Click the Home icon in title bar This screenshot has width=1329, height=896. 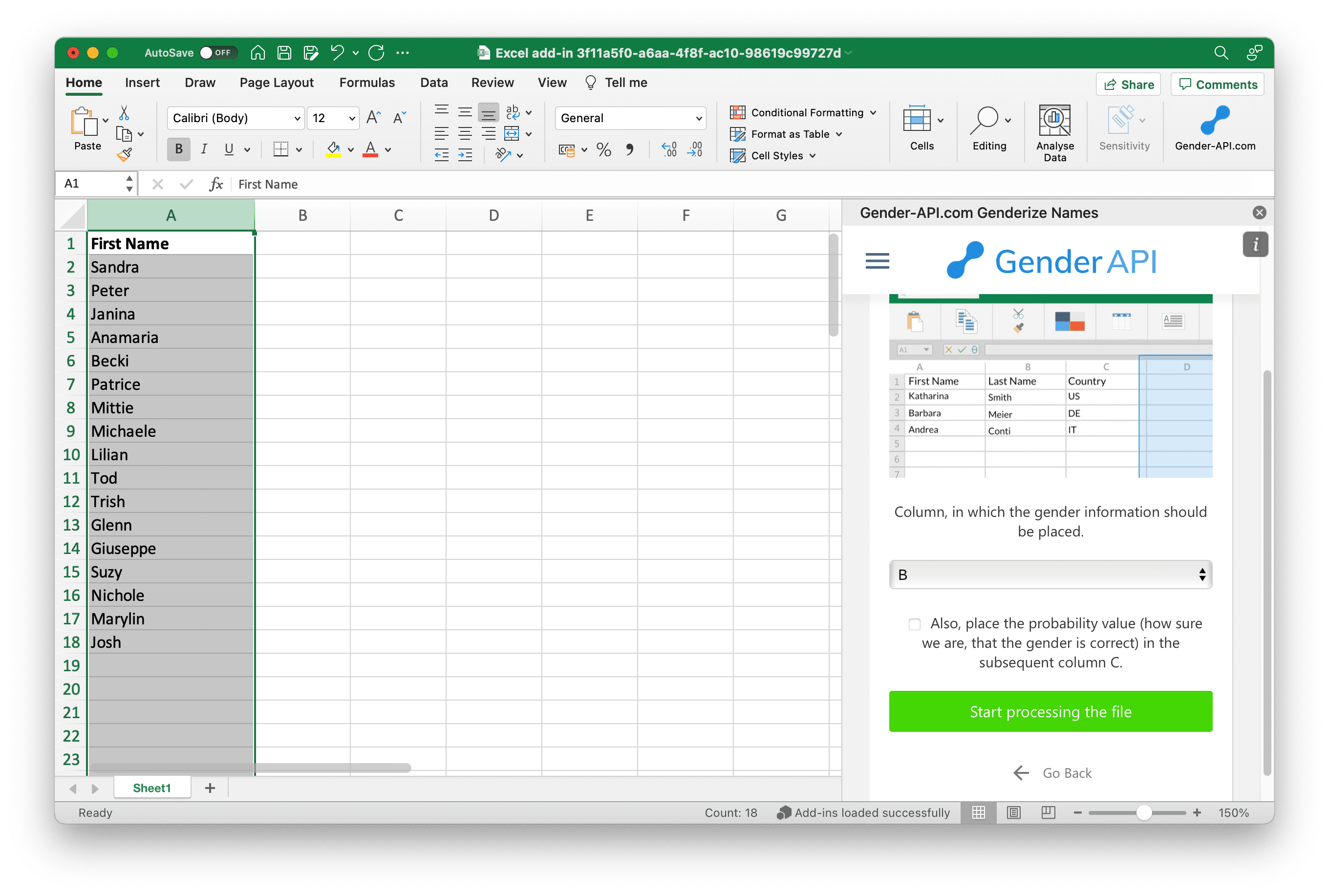tap(257, 53)
